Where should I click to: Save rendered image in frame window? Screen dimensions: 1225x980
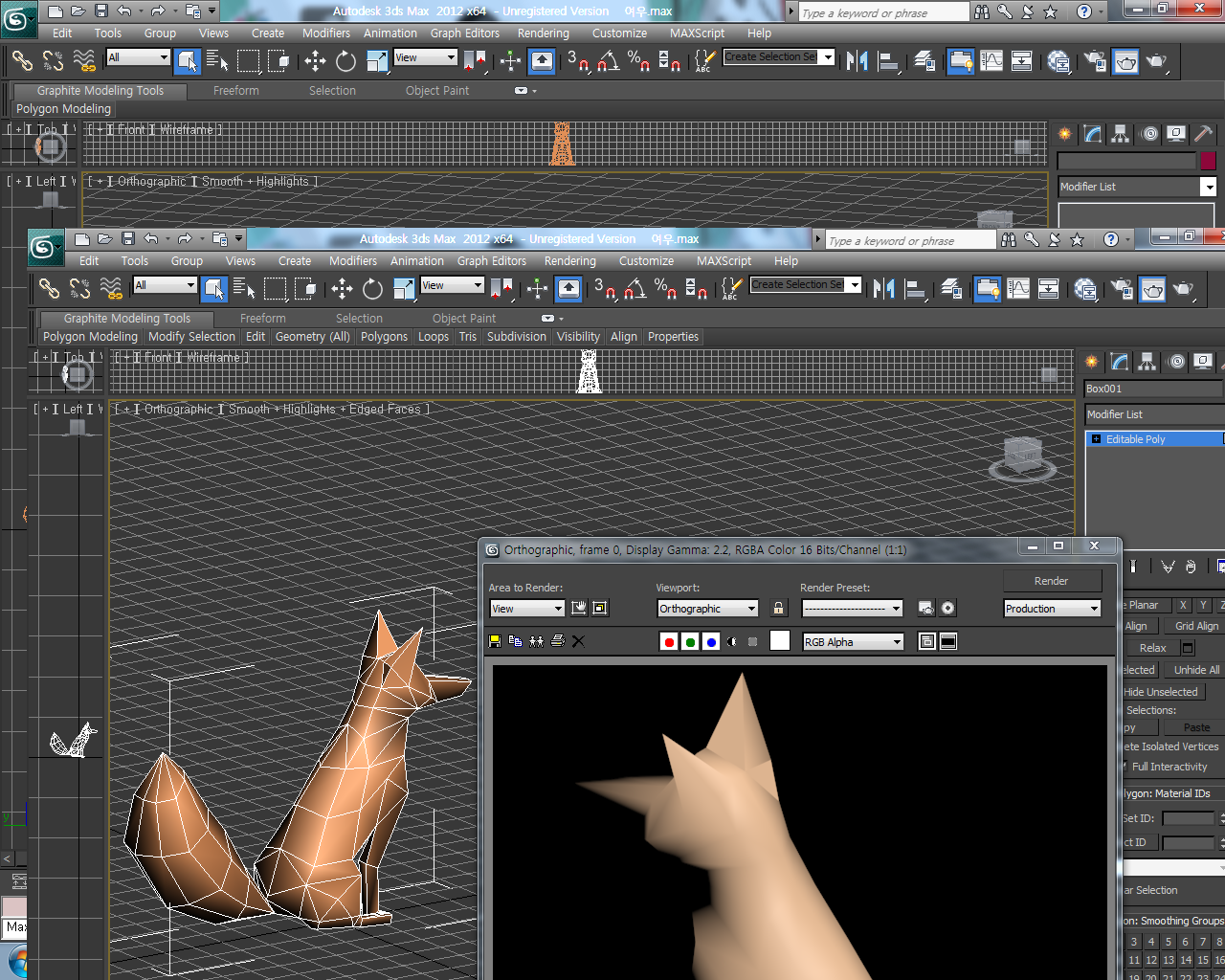[495, 641]
